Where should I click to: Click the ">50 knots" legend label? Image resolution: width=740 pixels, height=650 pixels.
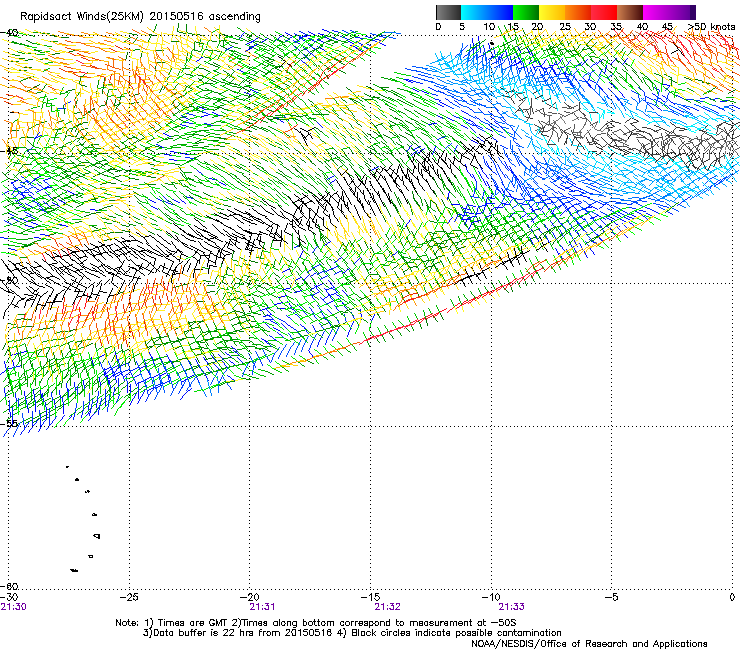coord(711,27)
